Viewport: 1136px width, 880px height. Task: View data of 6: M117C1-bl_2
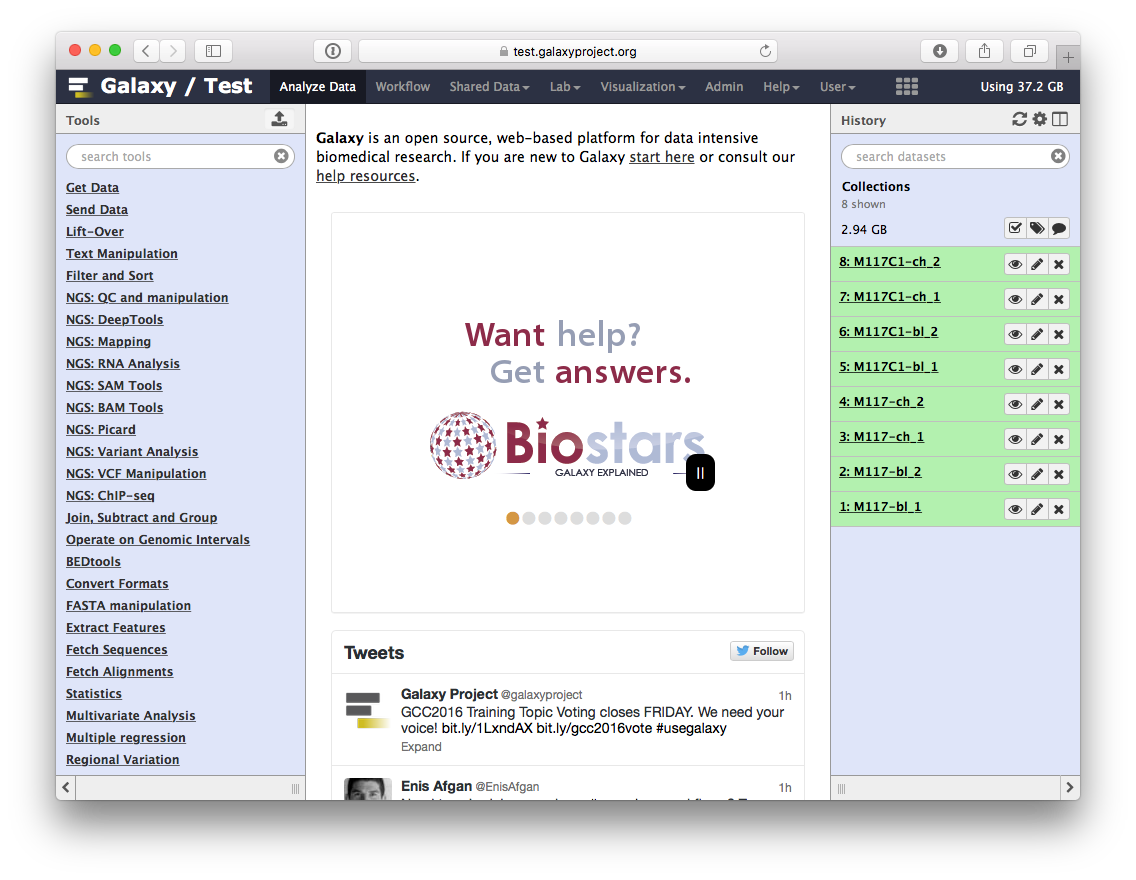(x=1016, y=334)
